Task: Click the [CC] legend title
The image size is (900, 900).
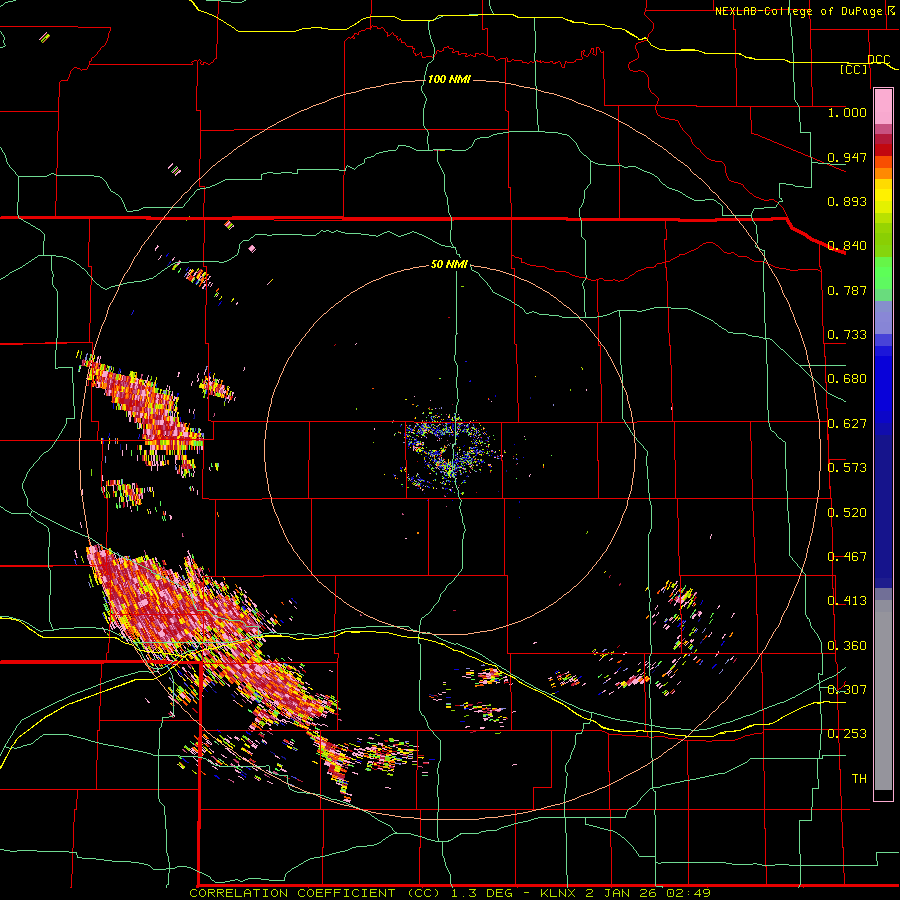Action: (854, 69)
